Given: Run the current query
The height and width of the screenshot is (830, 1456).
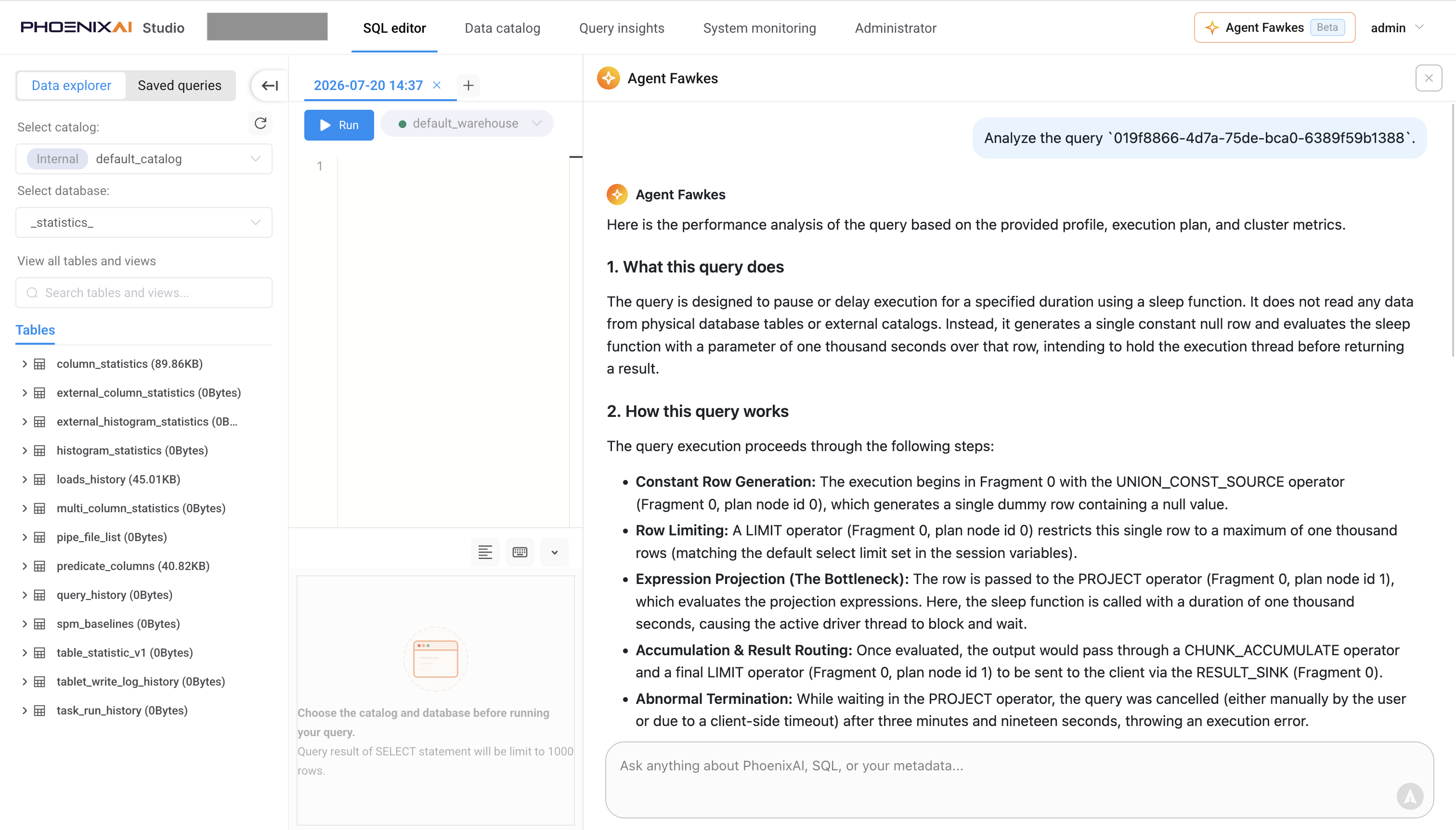Looking at the screenshot, I should click(338, 125).
